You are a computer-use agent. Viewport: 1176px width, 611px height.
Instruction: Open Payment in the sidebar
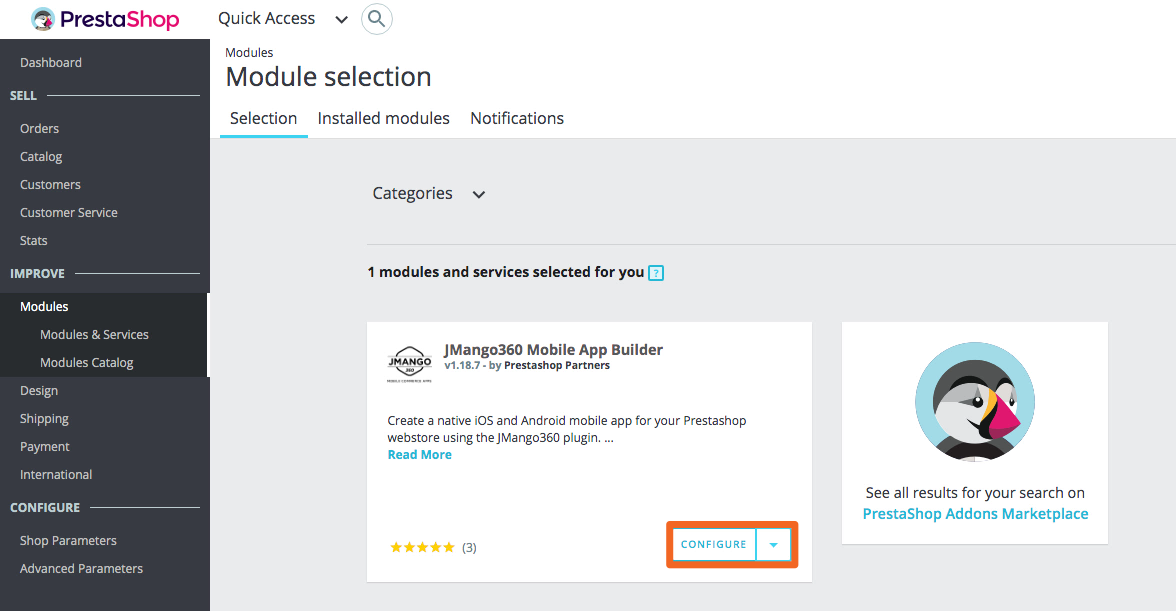[x=44, y=446]
